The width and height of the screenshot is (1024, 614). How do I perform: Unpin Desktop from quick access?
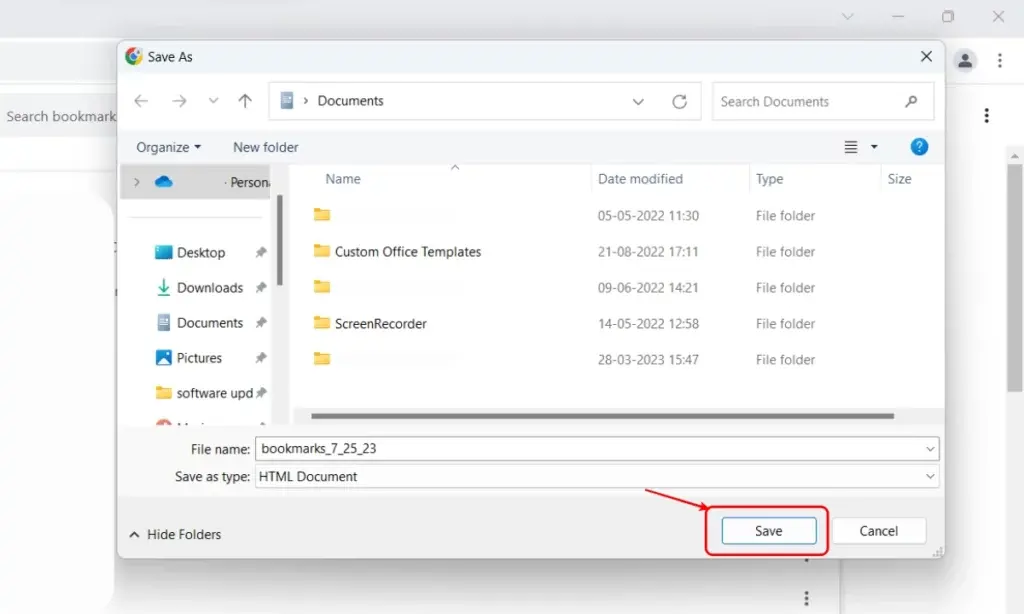[260, 252]
